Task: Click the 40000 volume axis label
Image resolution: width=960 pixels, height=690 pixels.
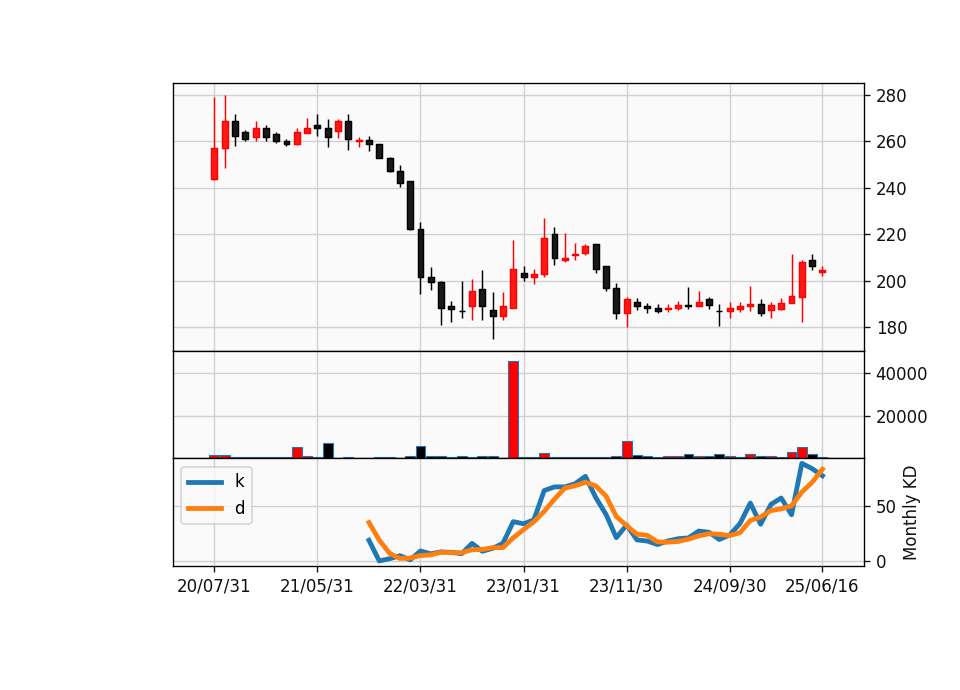Action: (901, 374)
